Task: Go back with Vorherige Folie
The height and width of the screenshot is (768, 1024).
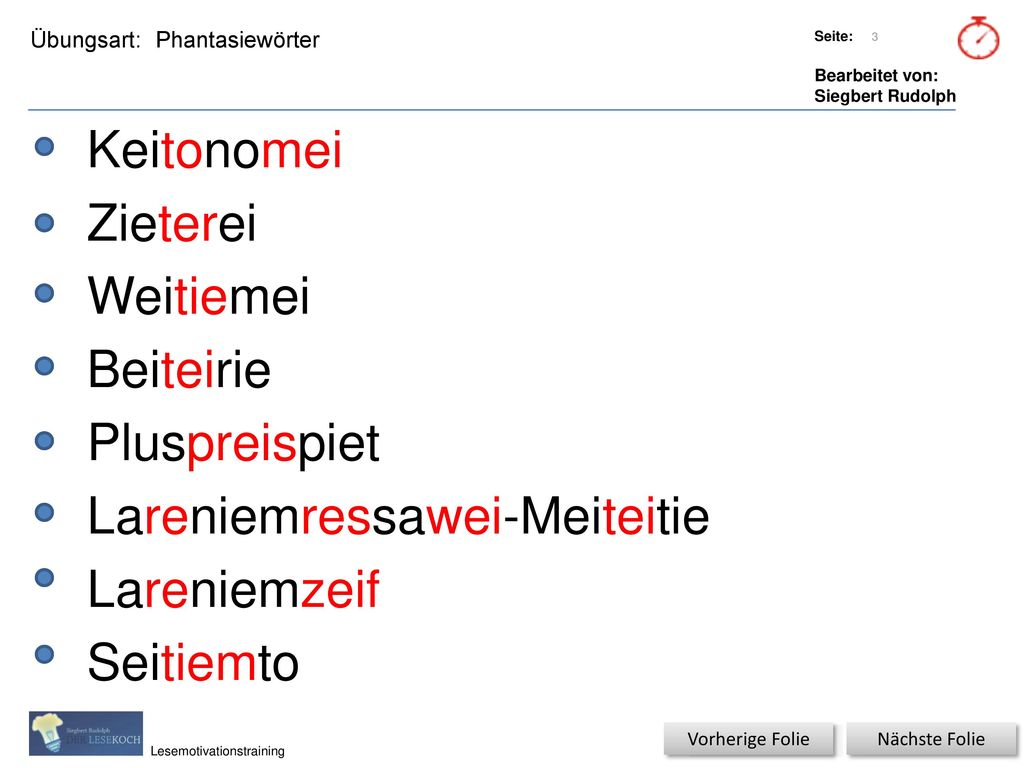Action: (x=748, y=739)
